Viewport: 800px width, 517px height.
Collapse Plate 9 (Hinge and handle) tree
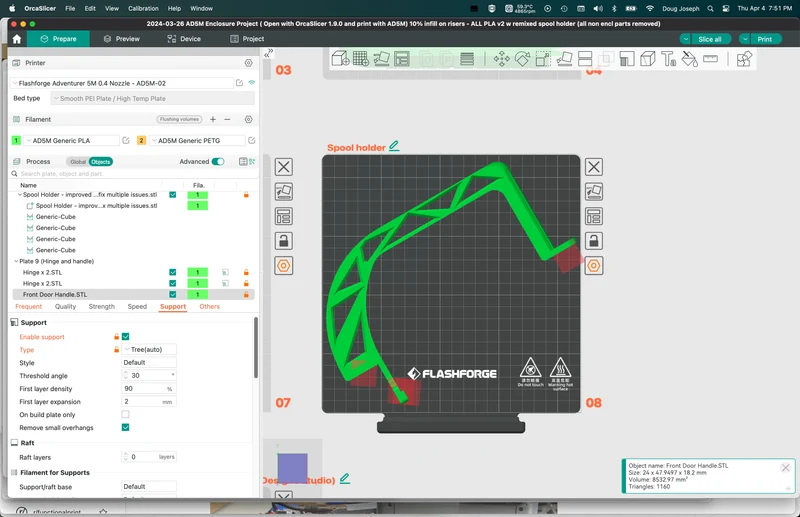coord(16,261)
